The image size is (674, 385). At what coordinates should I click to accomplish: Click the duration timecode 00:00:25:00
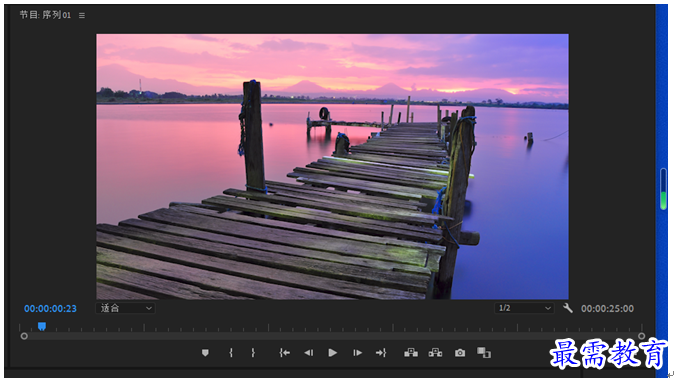[607, 309]
